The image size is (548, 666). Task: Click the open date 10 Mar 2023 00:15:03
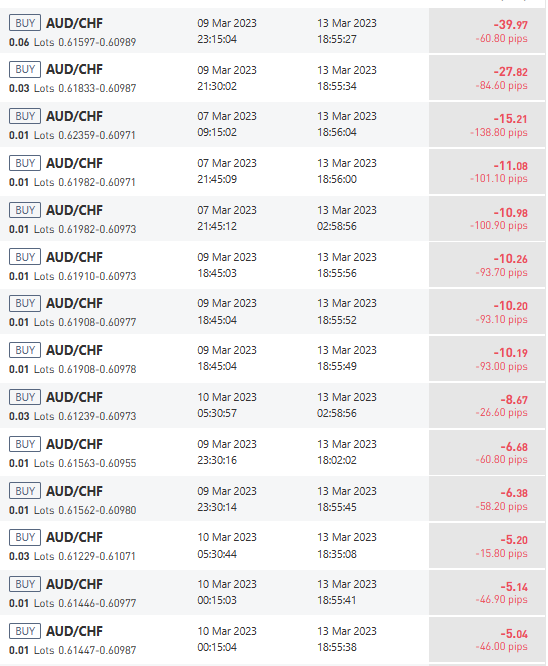point(227,592)
